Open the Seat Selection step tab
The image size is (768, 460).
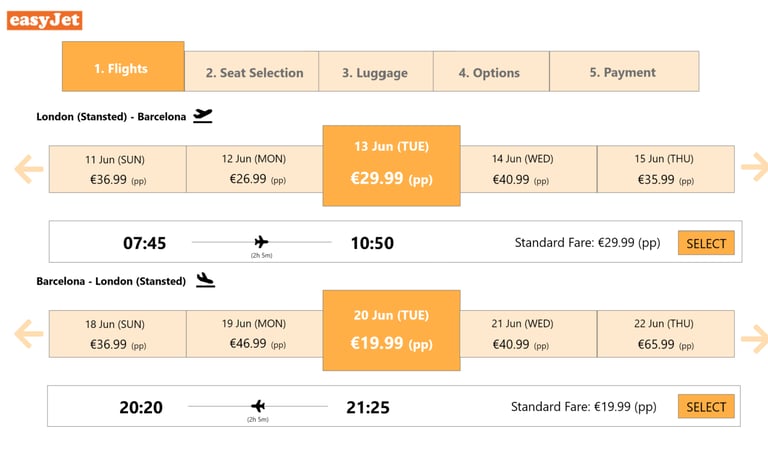(254, 72)
